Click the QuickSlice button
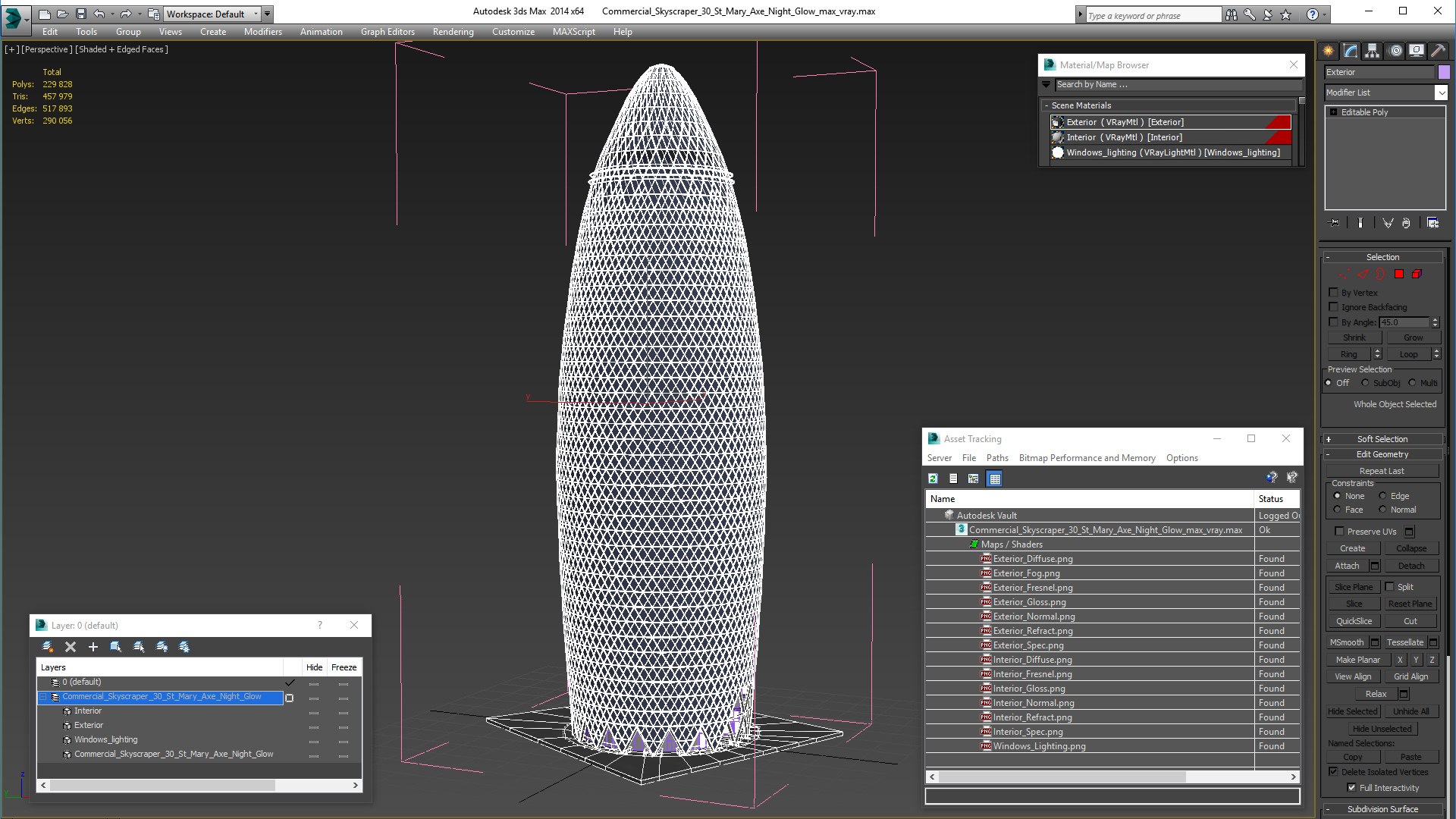The width and height of the screenshot is (1456, 819). coord(1354,621)
